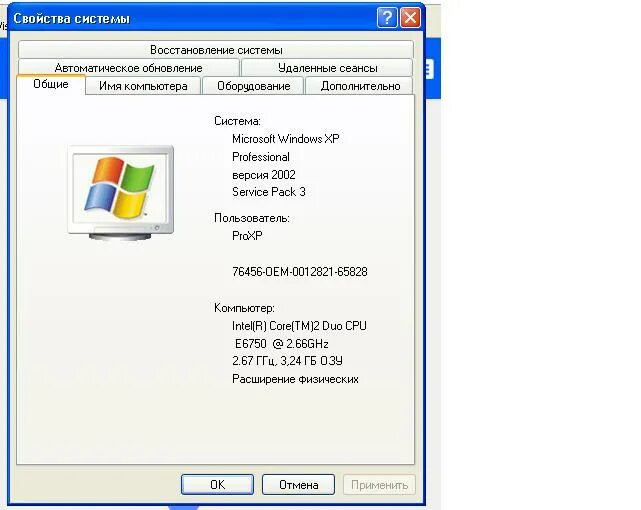The height and width of the screenshot is (510, 641).
Task: Close the Свойства системы dialog
Action: click(410, 18)
